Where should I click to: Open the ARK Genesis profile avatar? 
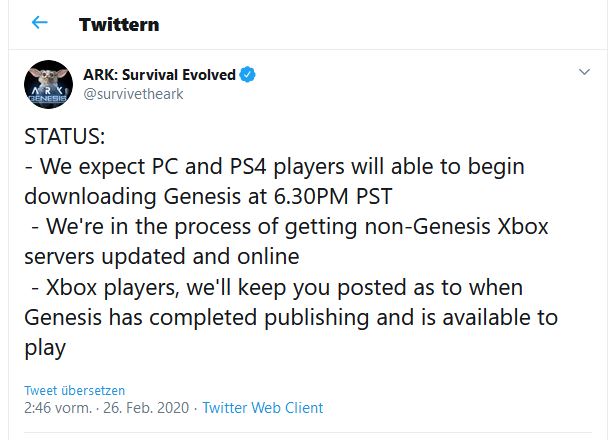point(48,84)
